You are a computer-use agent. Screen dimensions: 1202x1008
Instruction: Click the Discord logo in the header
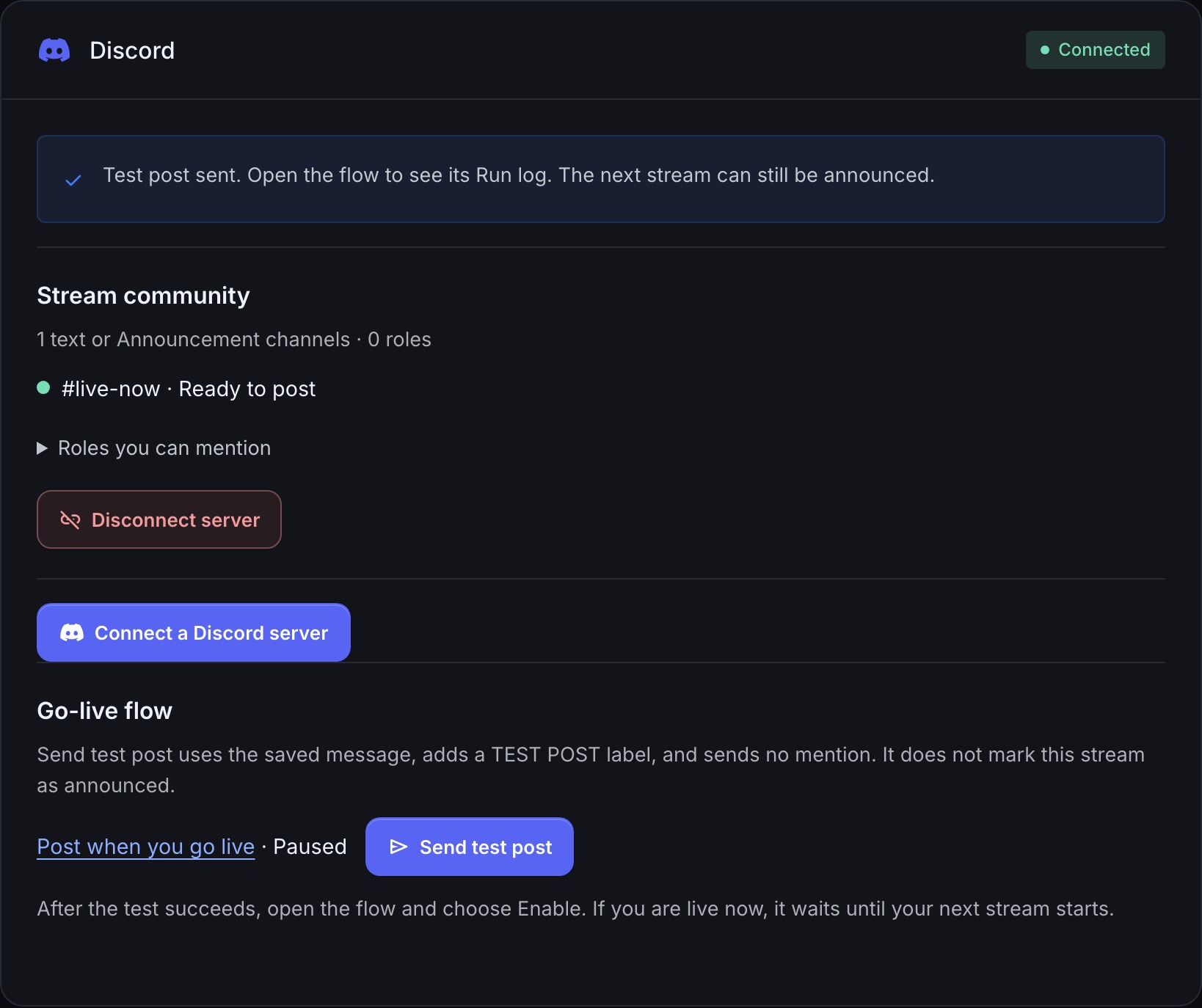click(54, 50)
